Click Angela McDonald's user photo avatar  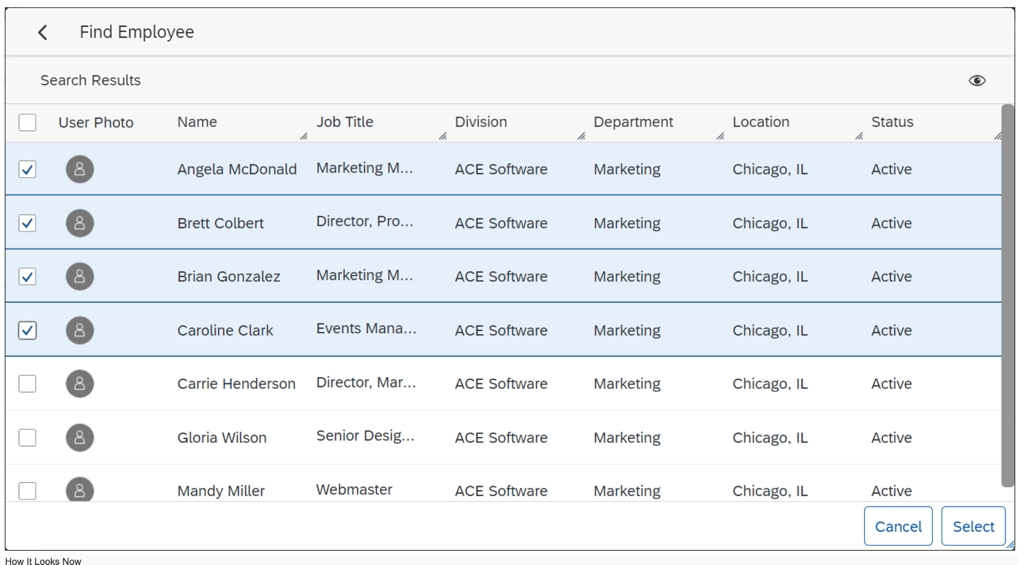coord(80,169)
